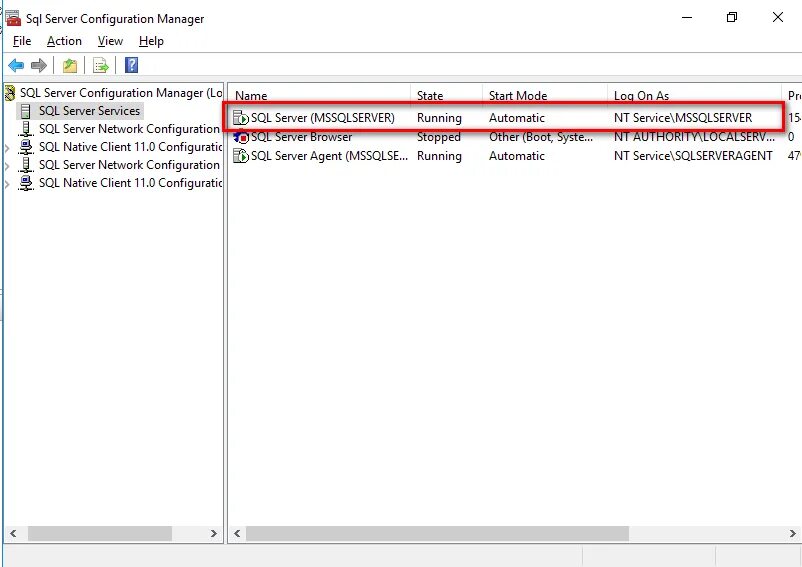Click the Back arrow toolbar icon
Viewport: 802px width, 567px height.
pos(16,65)
